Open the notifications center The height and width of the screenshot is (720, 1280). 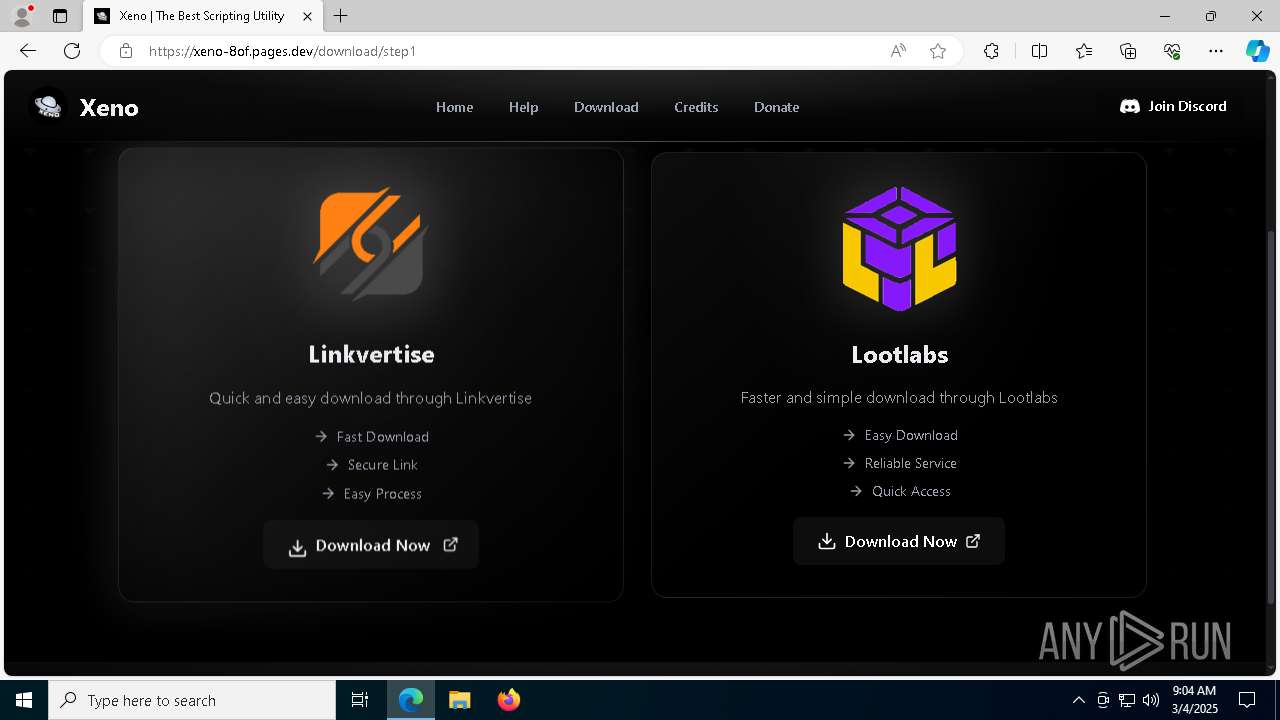tap(1247, 700)
